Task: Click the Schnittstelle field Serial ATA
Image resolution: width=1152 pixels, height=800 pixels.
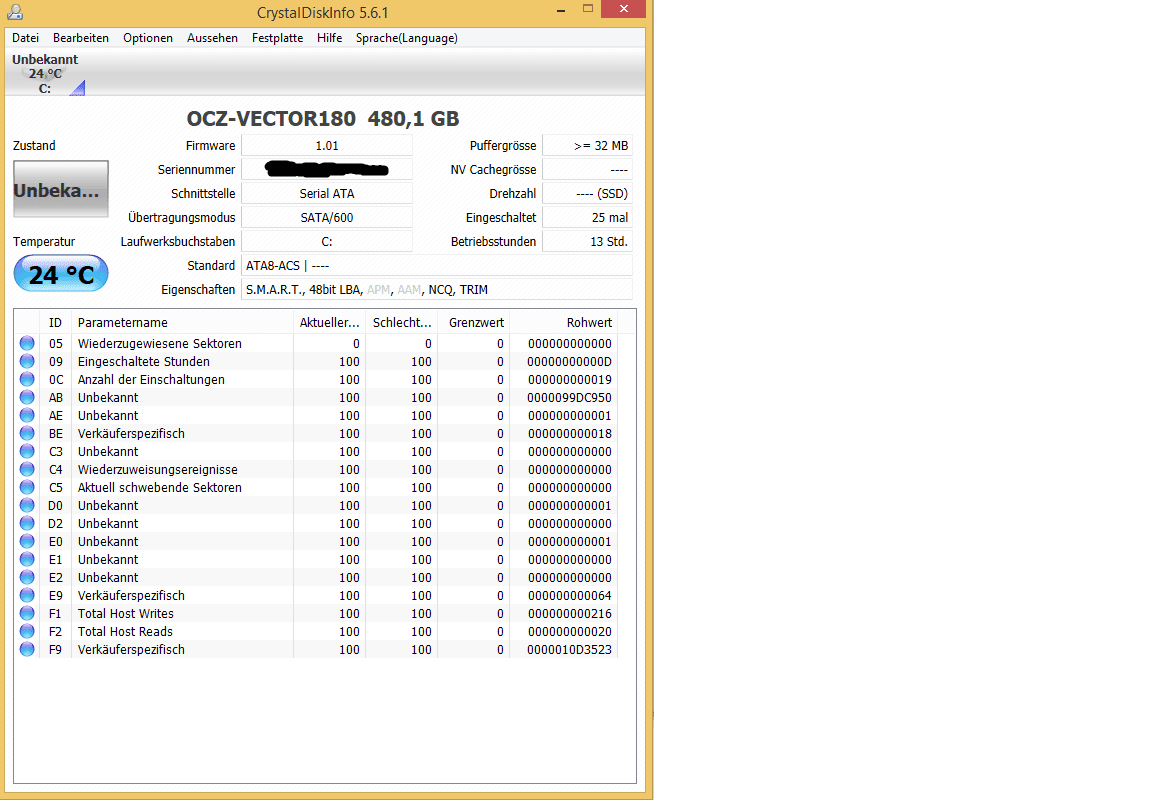Action: click(x=327, y=194)
